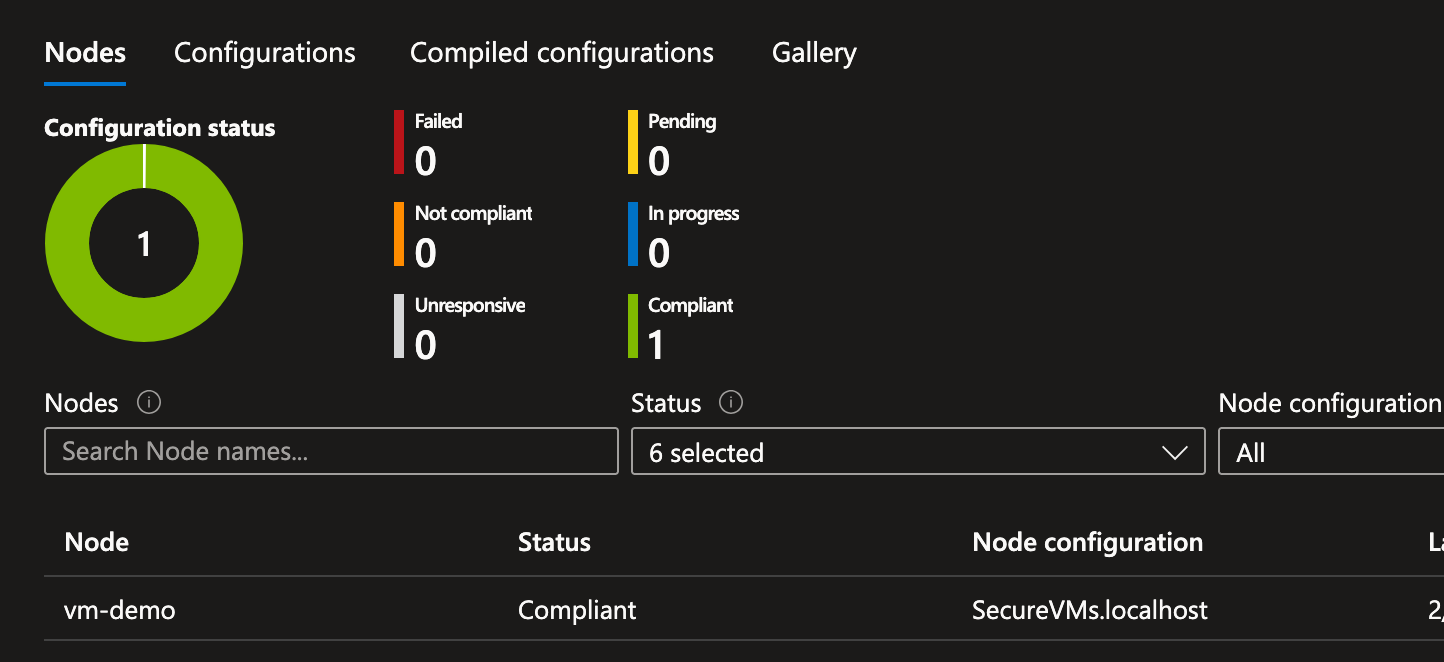Click the Search Node names input field
Viewport: 1444px width, 662px height.
click(330, 451)
